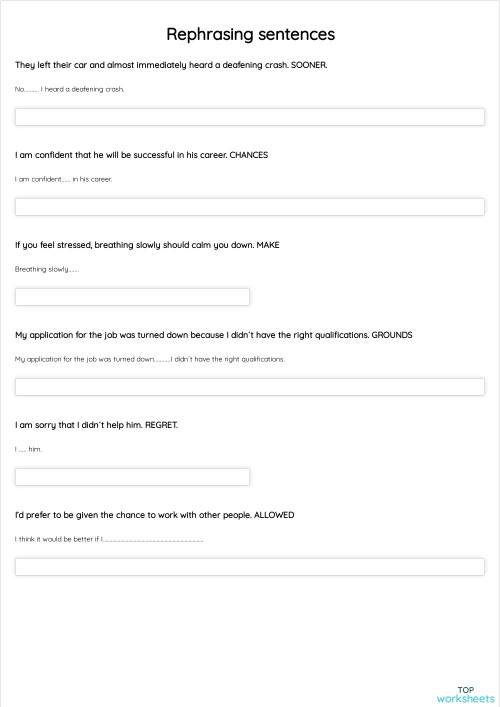Click the hint 'Breathing slowly.....'
Screen dimensions: 500x707
pos(47,269)
